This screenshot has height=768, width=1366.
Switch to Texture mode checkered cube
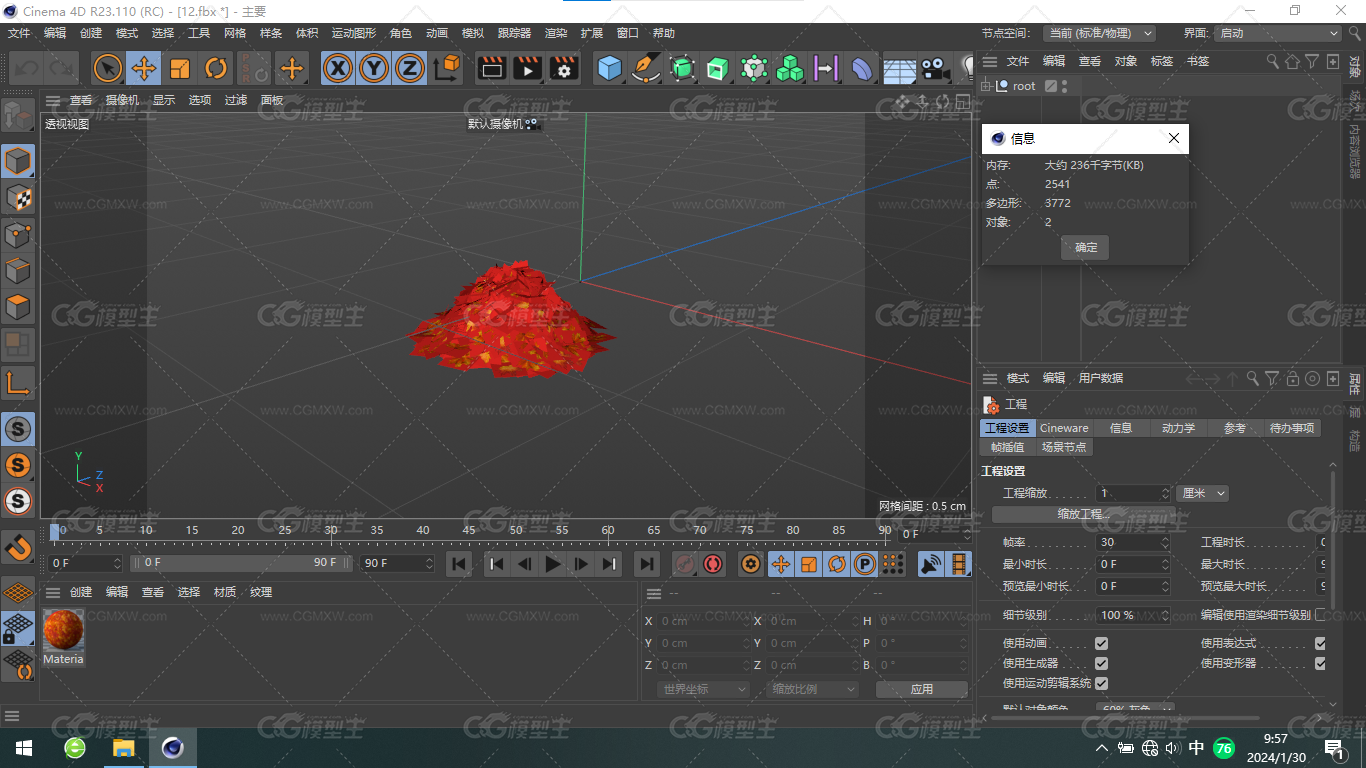(x=18, y=197)
